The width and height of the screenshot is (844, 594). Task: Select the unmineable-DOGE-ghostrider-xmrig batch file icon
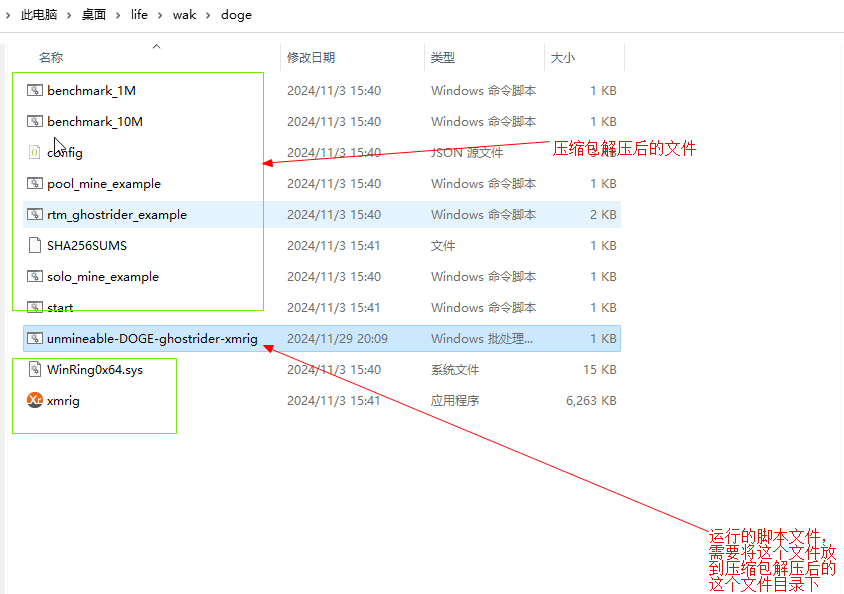[x=34, y=338]
